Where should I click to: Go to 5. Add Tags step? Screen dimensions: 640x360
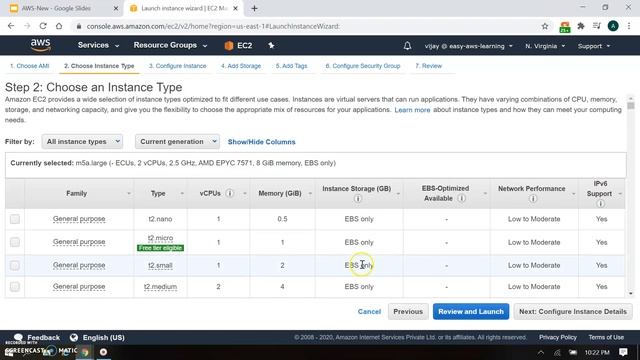(x=291, y=66)
